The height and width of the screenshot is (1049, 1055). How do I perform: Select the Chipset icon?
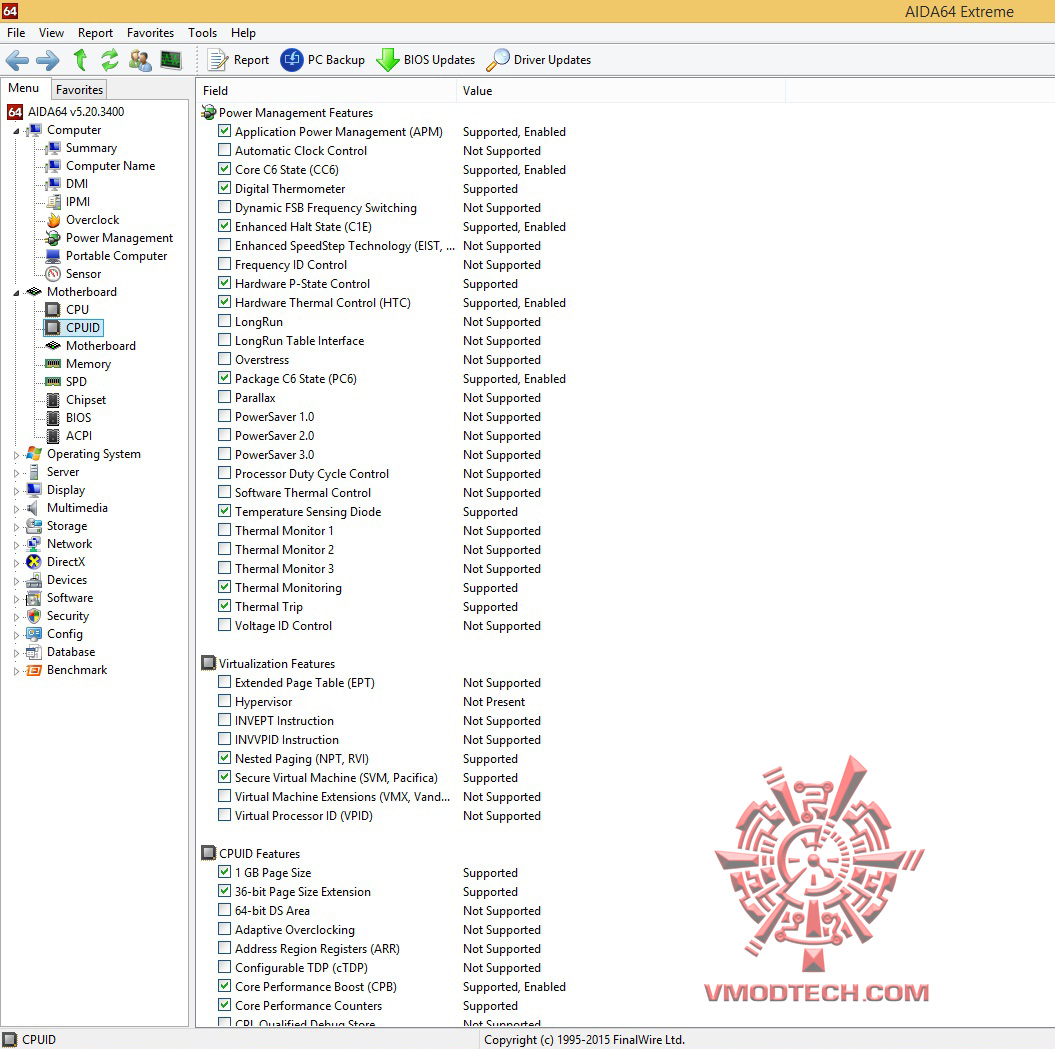53,400
